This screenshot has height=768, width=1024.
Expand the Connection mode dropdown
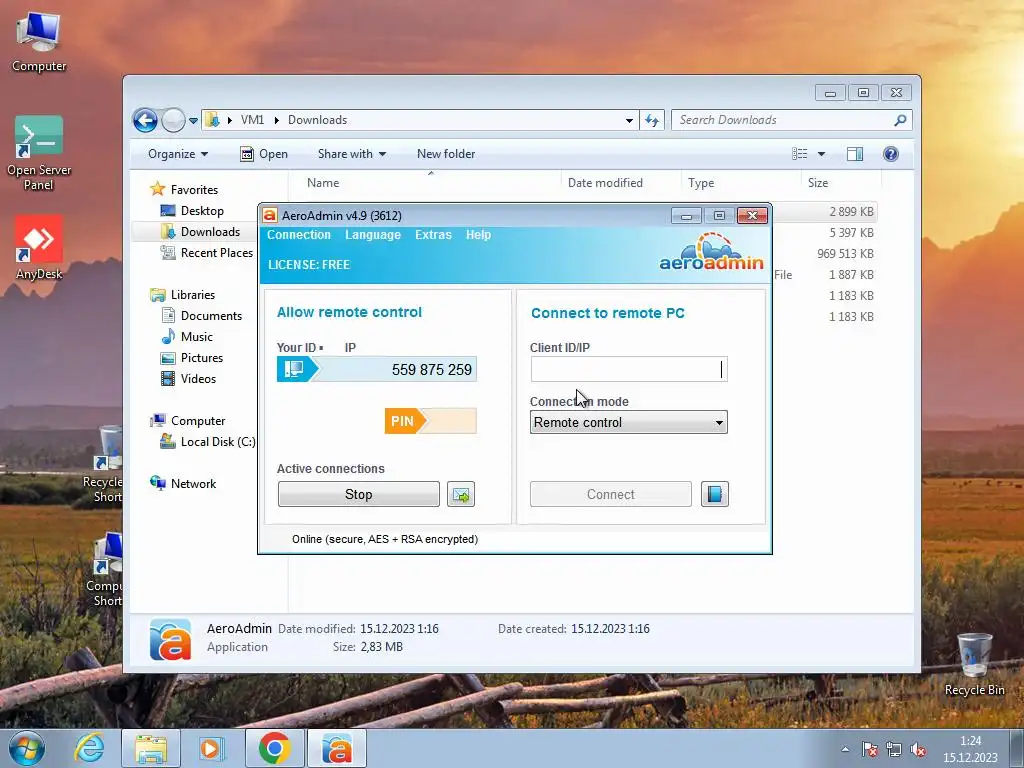[719, 423]
